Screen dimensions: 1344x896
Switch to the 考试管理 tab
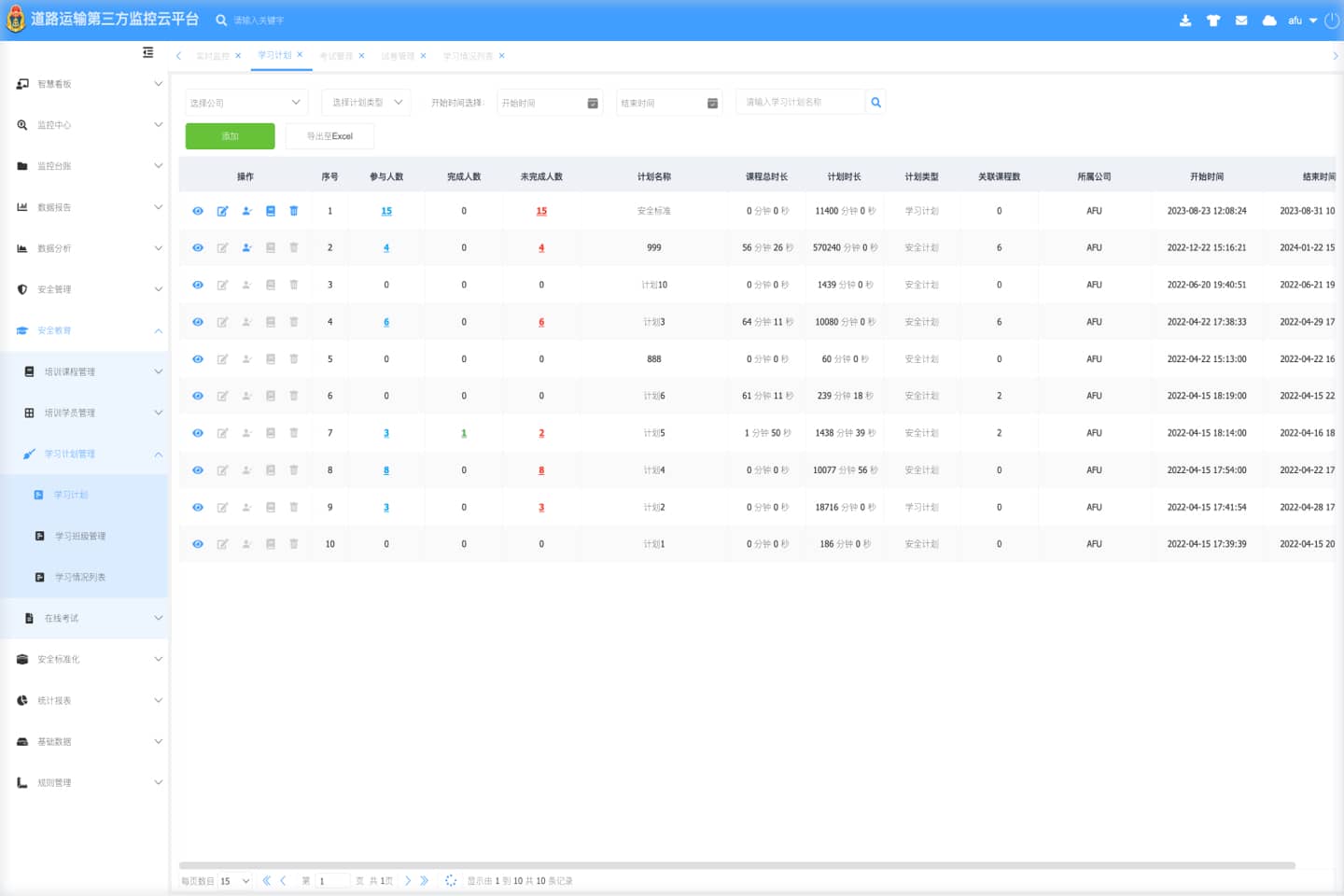pyautogui.click(x=336, y=56)
